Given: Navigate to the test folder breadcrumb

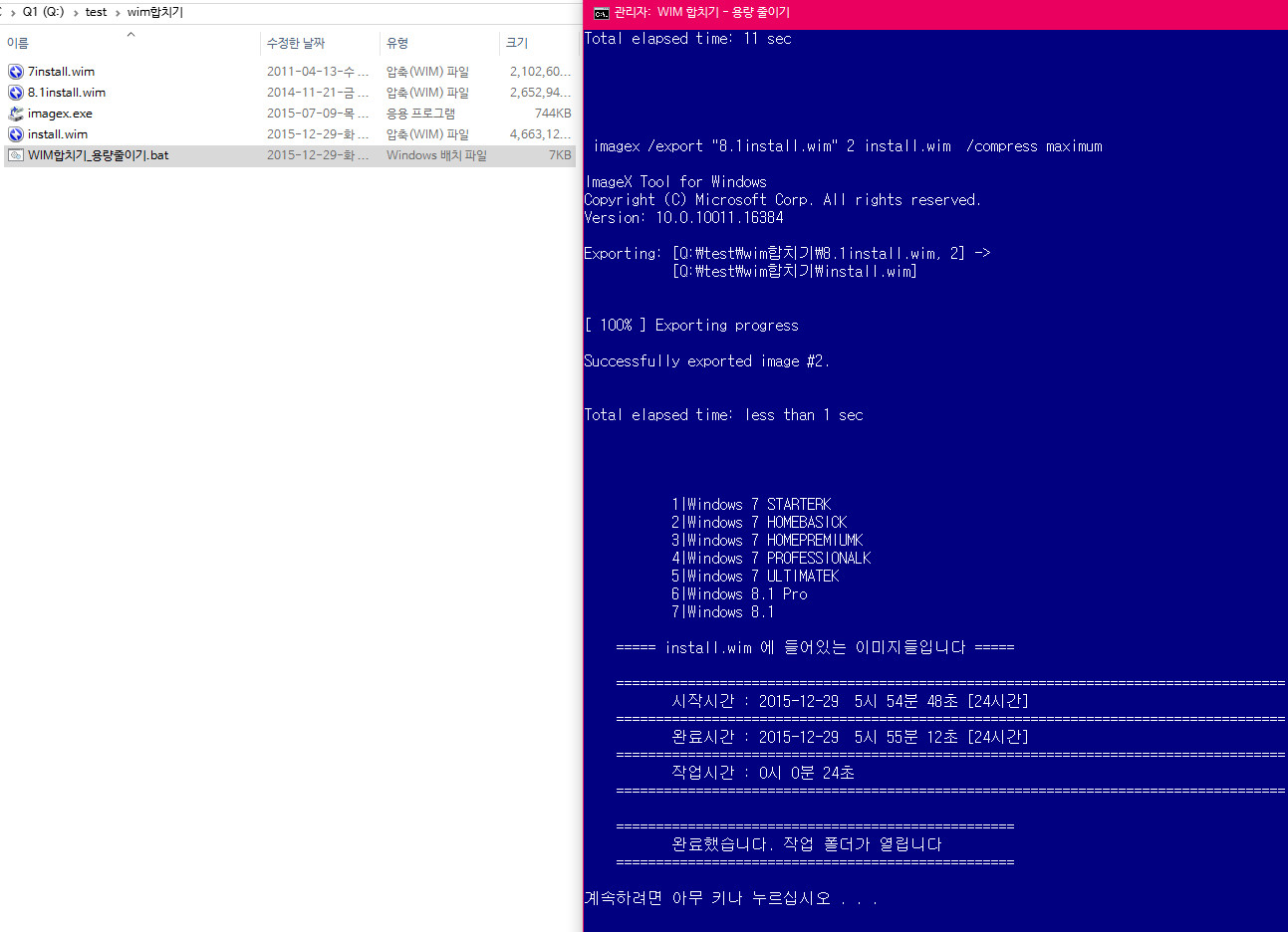Looking at the screenshot, I should pos(96,12).
